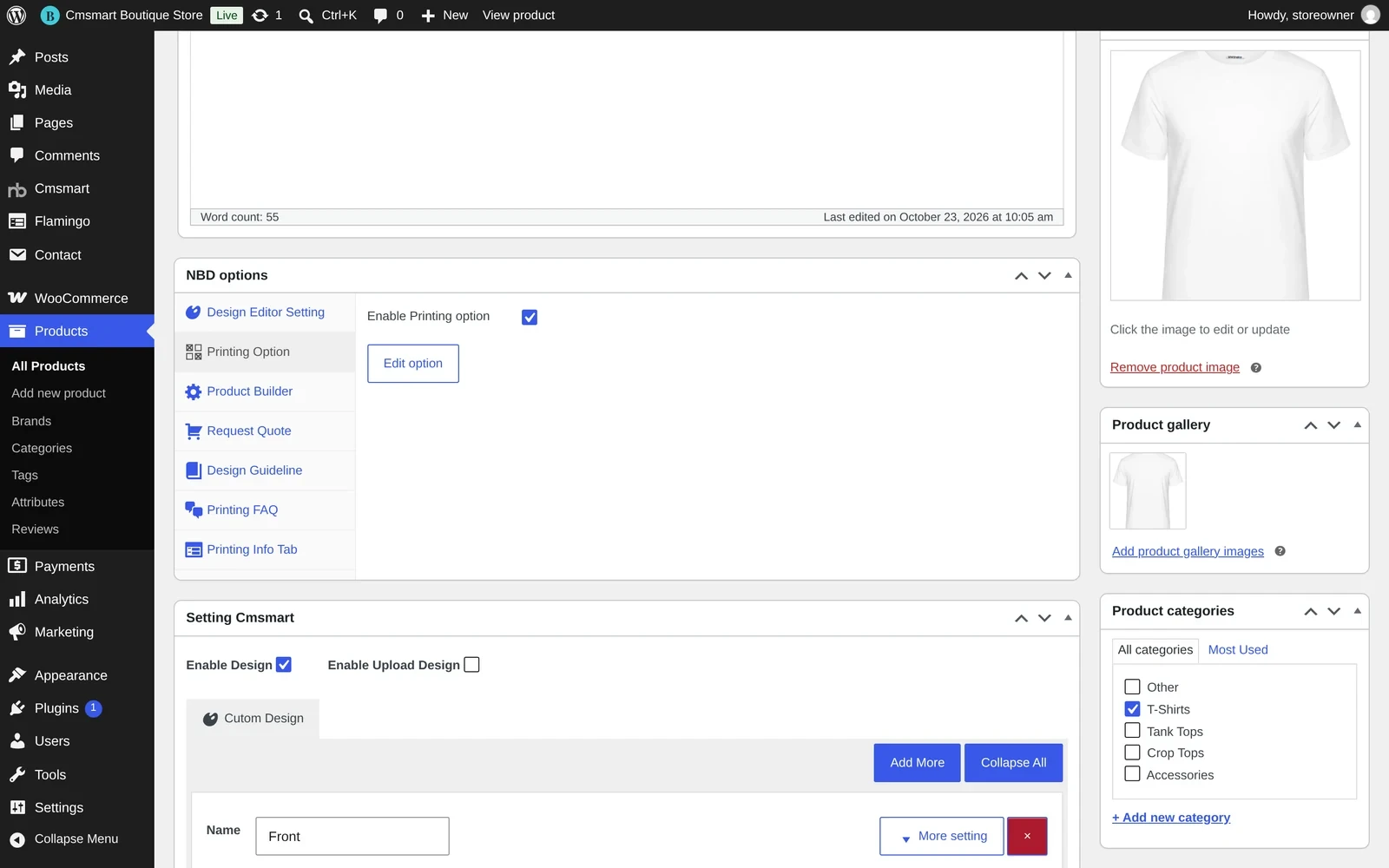Click help icon beside Remove product image

pyautogui.click(x=1255, y=368)
